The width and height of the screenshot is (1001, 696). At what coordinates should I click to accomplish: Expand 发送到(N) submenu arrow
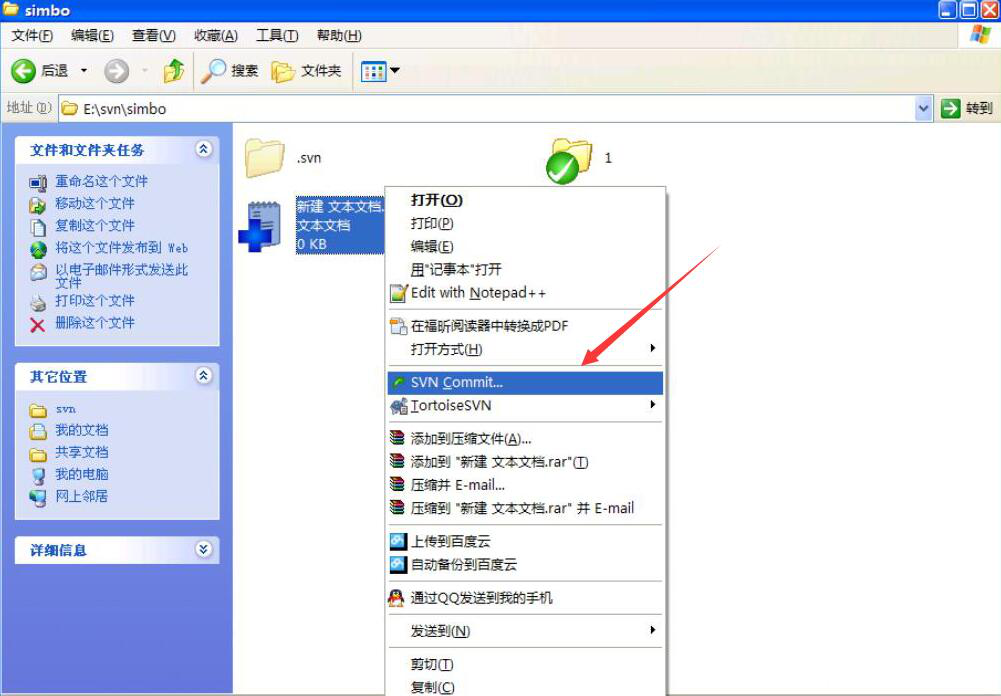pos(652,630)
